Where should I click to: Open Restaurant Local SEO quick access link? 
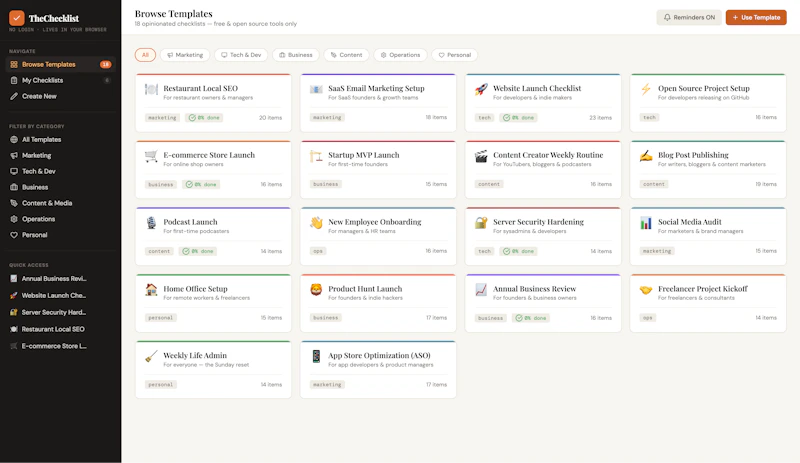(60, 329)
